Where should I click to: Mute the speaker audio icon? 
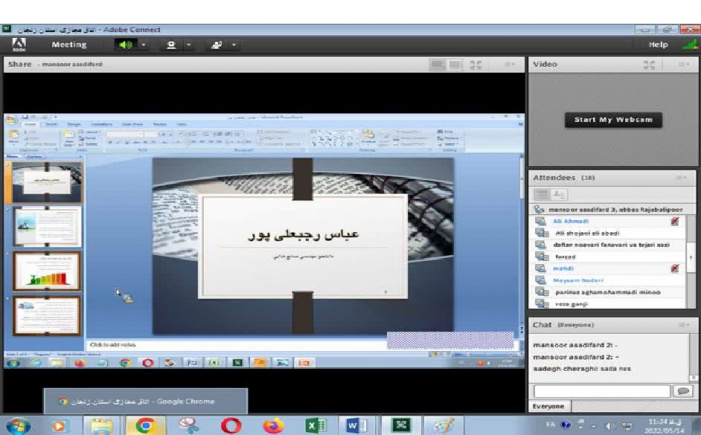pyautogui.click(x=125, y=45)
